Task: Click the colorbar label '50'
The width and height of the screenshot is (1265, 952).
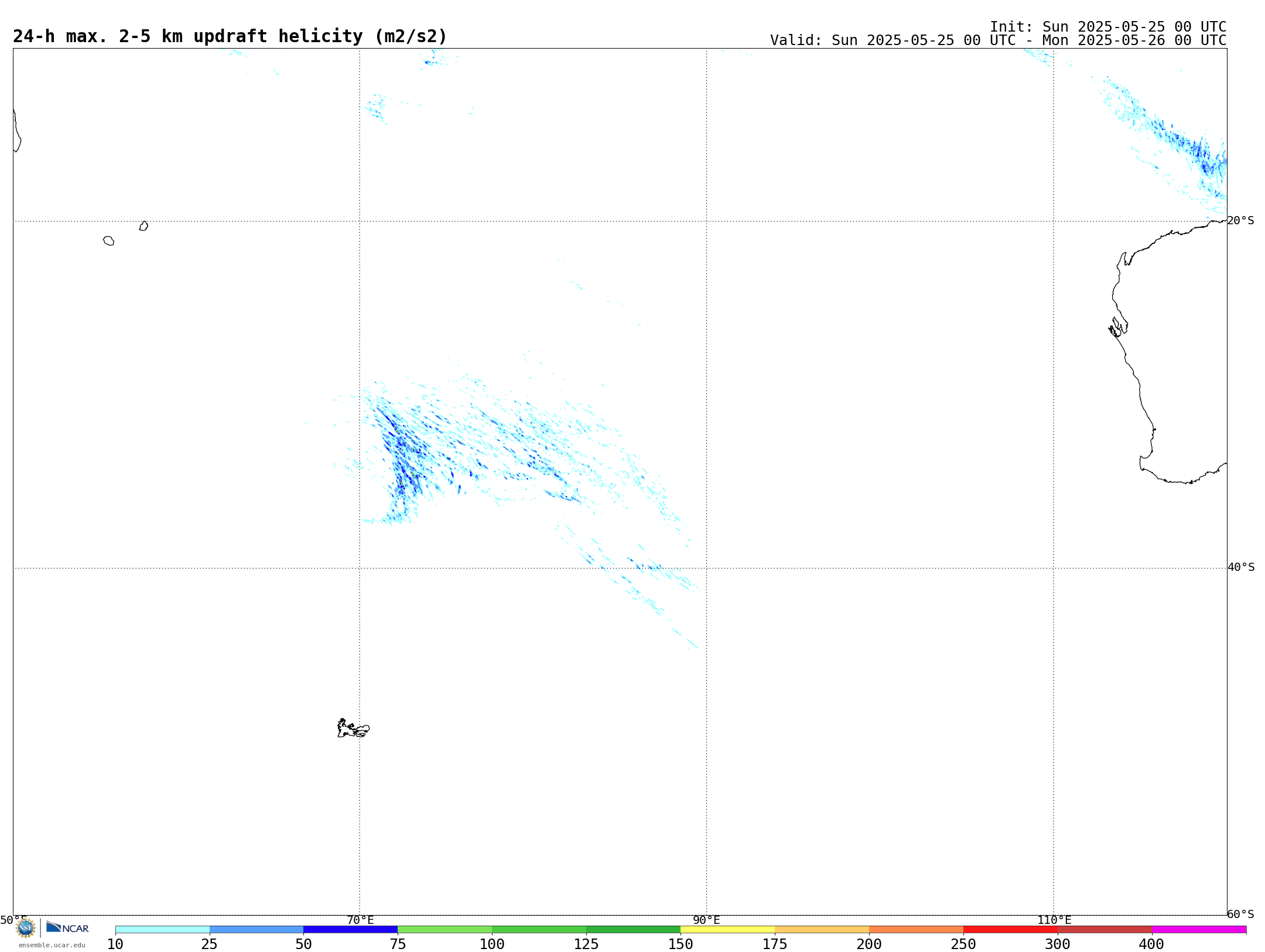Action: pyautogui.click(x=303, y=944)
